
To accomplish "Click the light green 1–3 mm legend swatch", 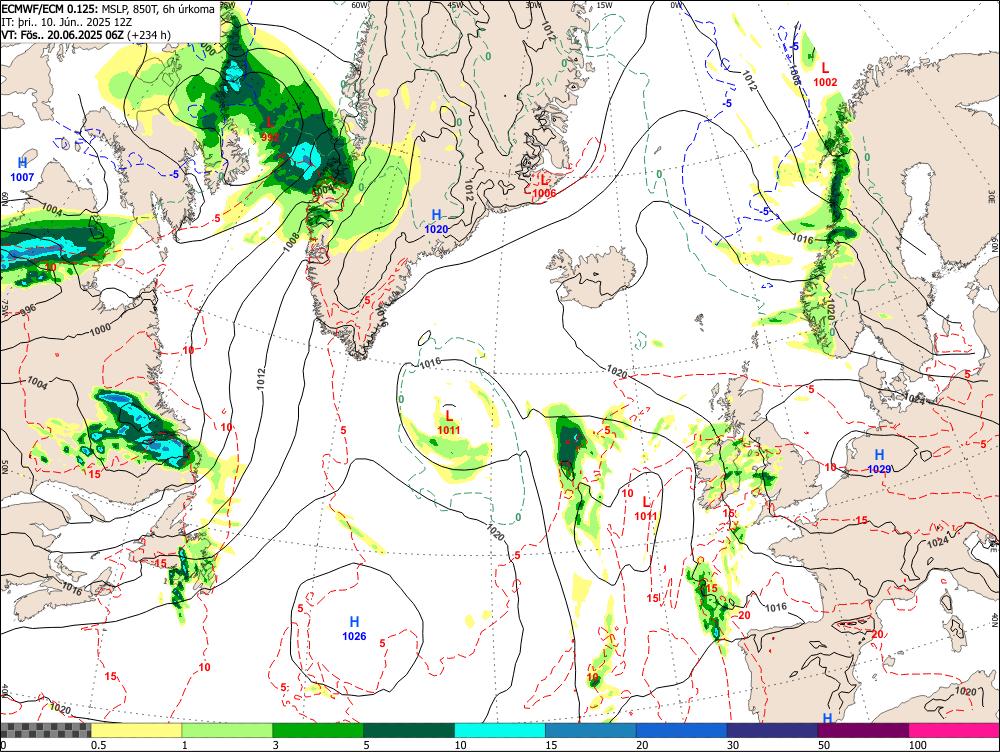I will coord(226,730).
